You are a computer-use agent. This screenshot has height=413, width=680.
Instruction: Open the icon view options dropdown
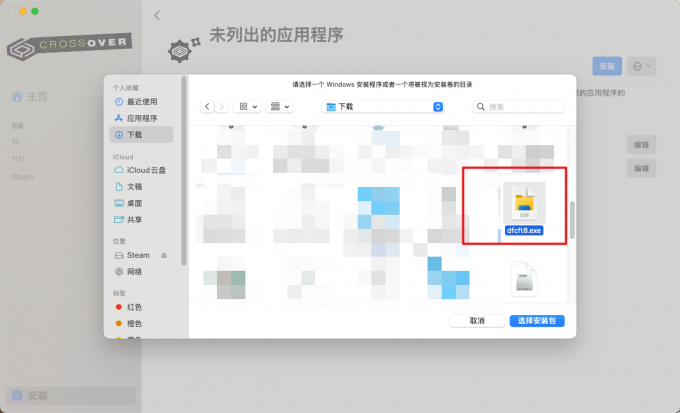pyautogui.click(x=247, y=107)
